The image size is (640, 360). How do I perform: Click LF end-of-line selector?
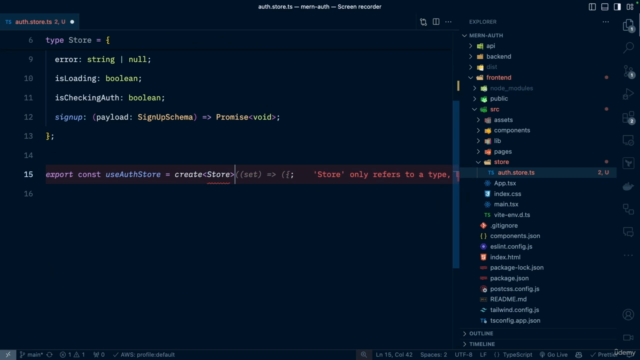[483, 355]
